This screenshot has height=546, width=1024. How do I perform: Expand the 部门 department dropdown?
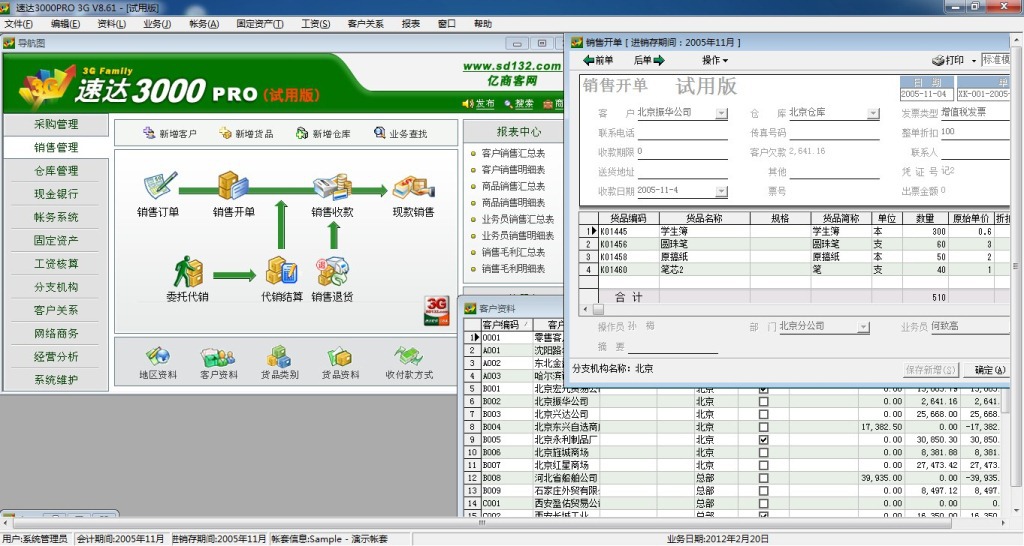[863, 327]
